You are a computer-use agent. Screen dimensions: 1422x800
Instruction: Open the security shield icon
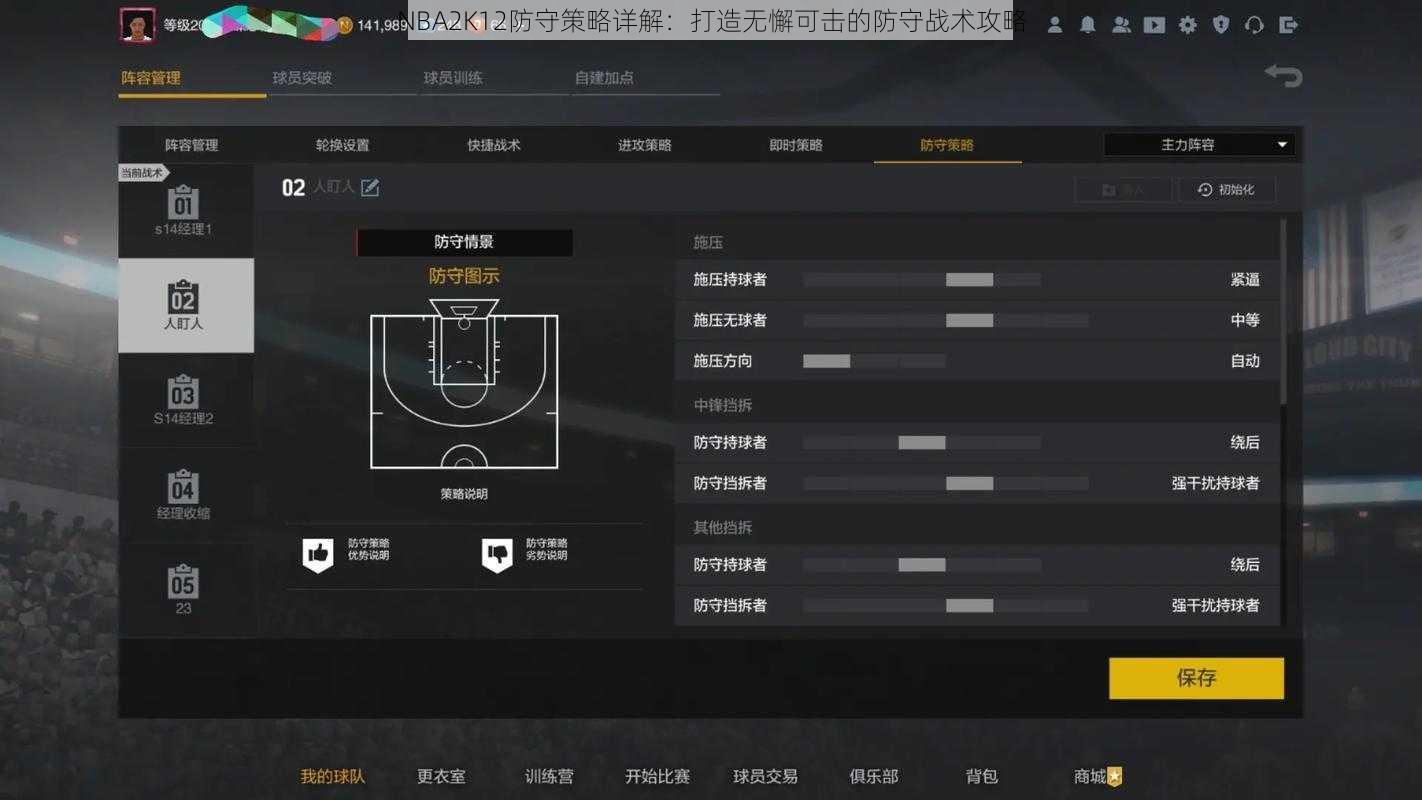pyautogui.click(x=1221, y=25)
